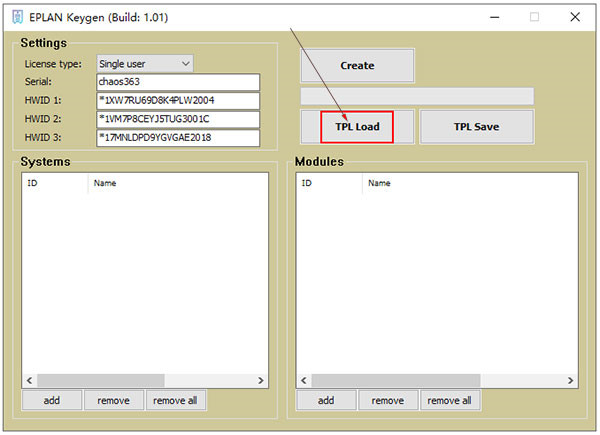The height and width of the screenshot is (435, 600).
Task: Click the Create button
Action: point(357,65)
